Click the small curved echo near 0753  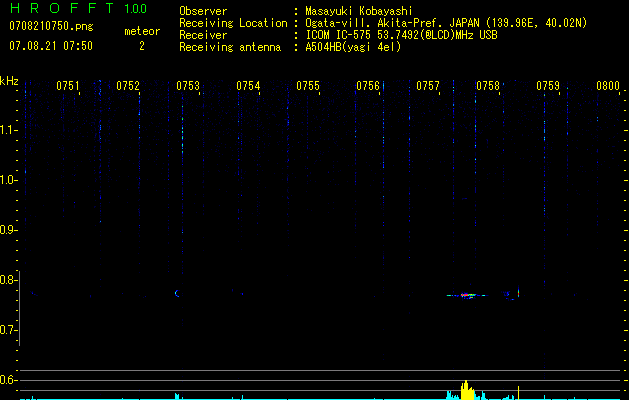pyautogui.click(x=177, y=293)
